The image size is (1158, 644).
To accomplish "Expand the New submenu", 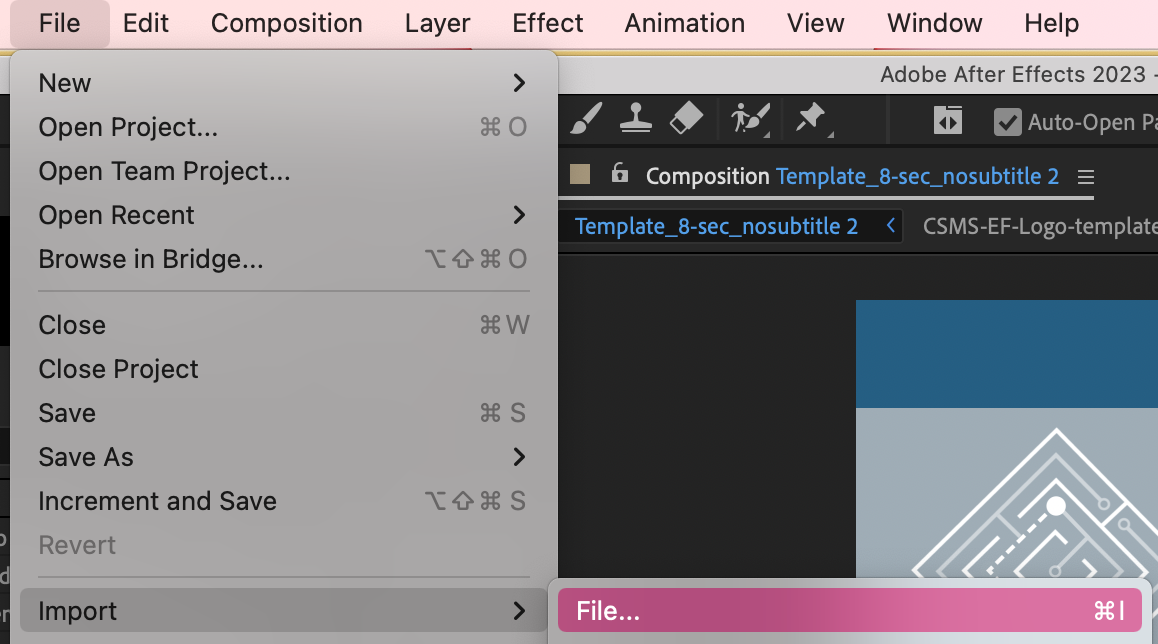I will [x=284, y=83].
